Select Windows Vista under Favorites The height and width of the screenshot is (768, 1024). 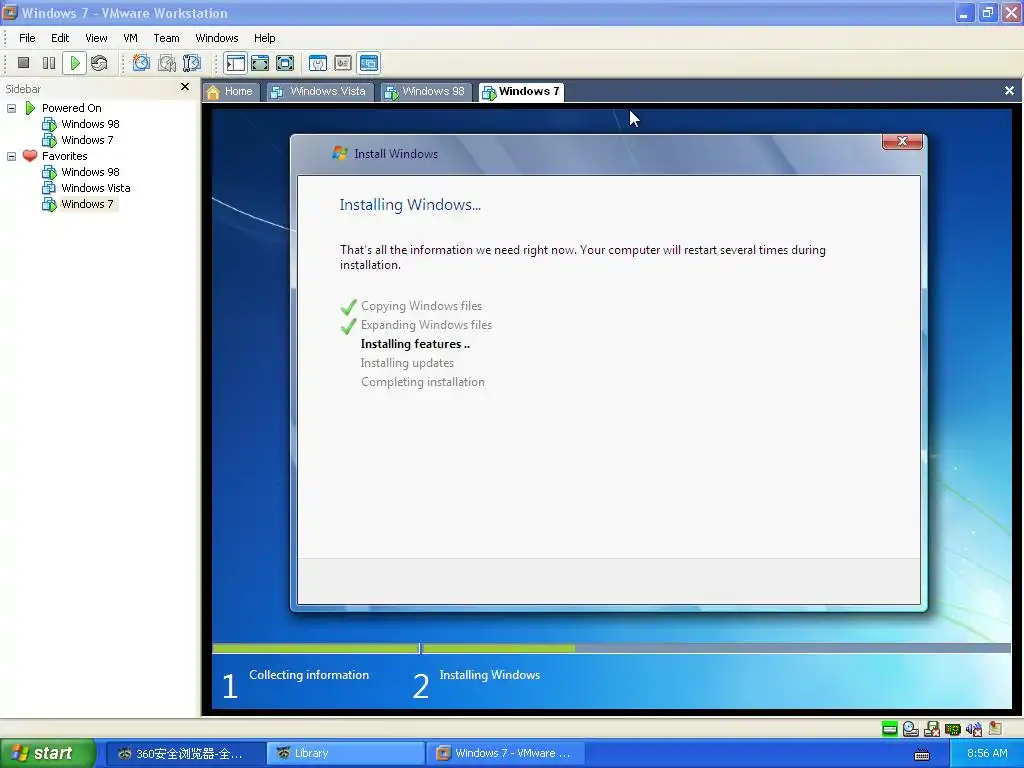pos(95,188)
